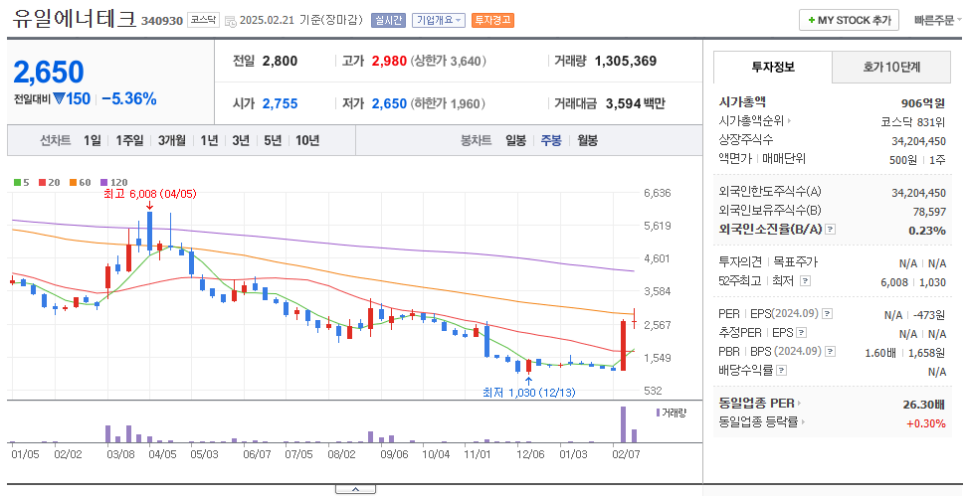The width and height of the screenshot is (966, 496).
Task: Click the current price 2,650
Action: [48, 72]
